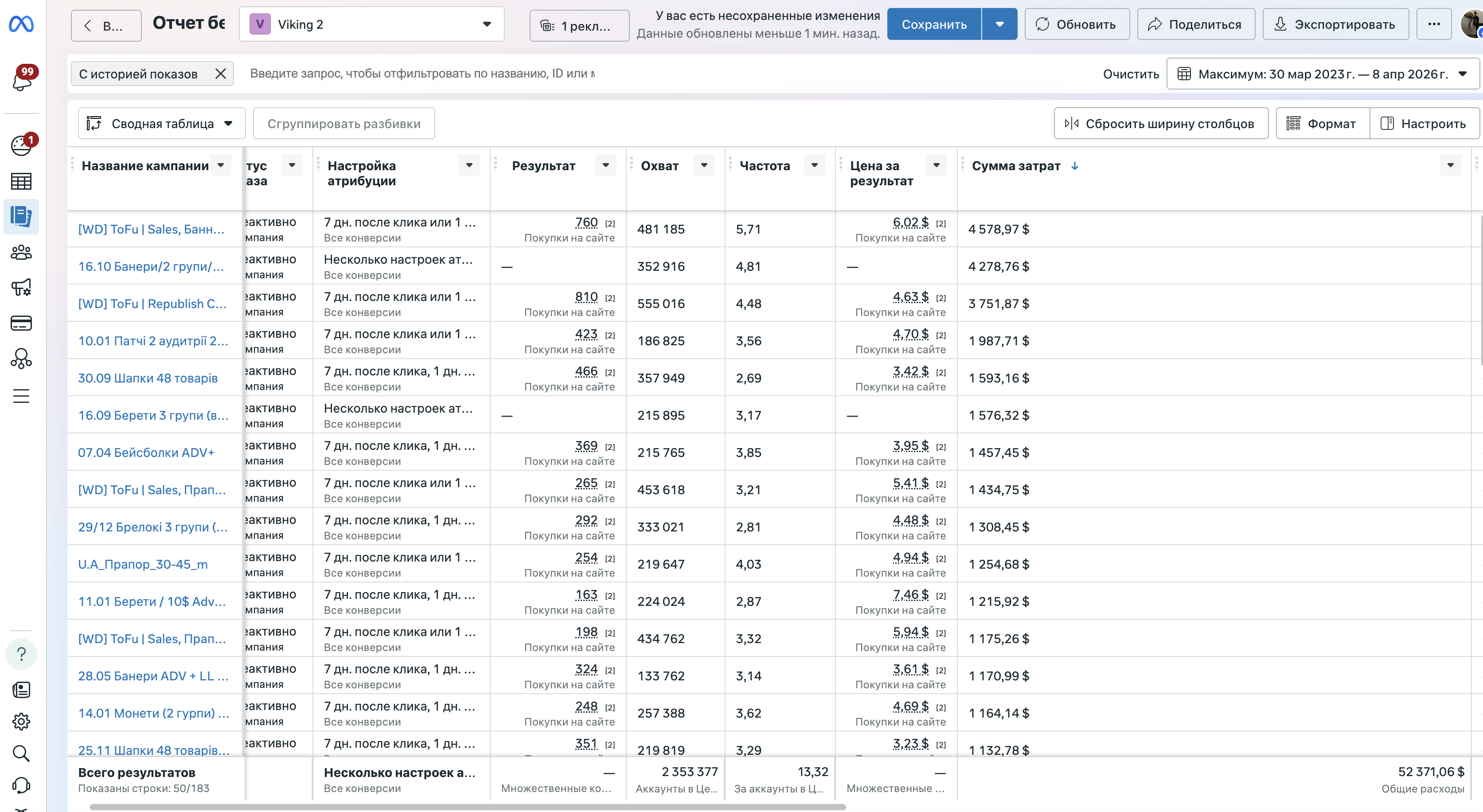1483x812 pixels.
Task: Open the Viking 2 account dropdown
Action: click(371, 24)
